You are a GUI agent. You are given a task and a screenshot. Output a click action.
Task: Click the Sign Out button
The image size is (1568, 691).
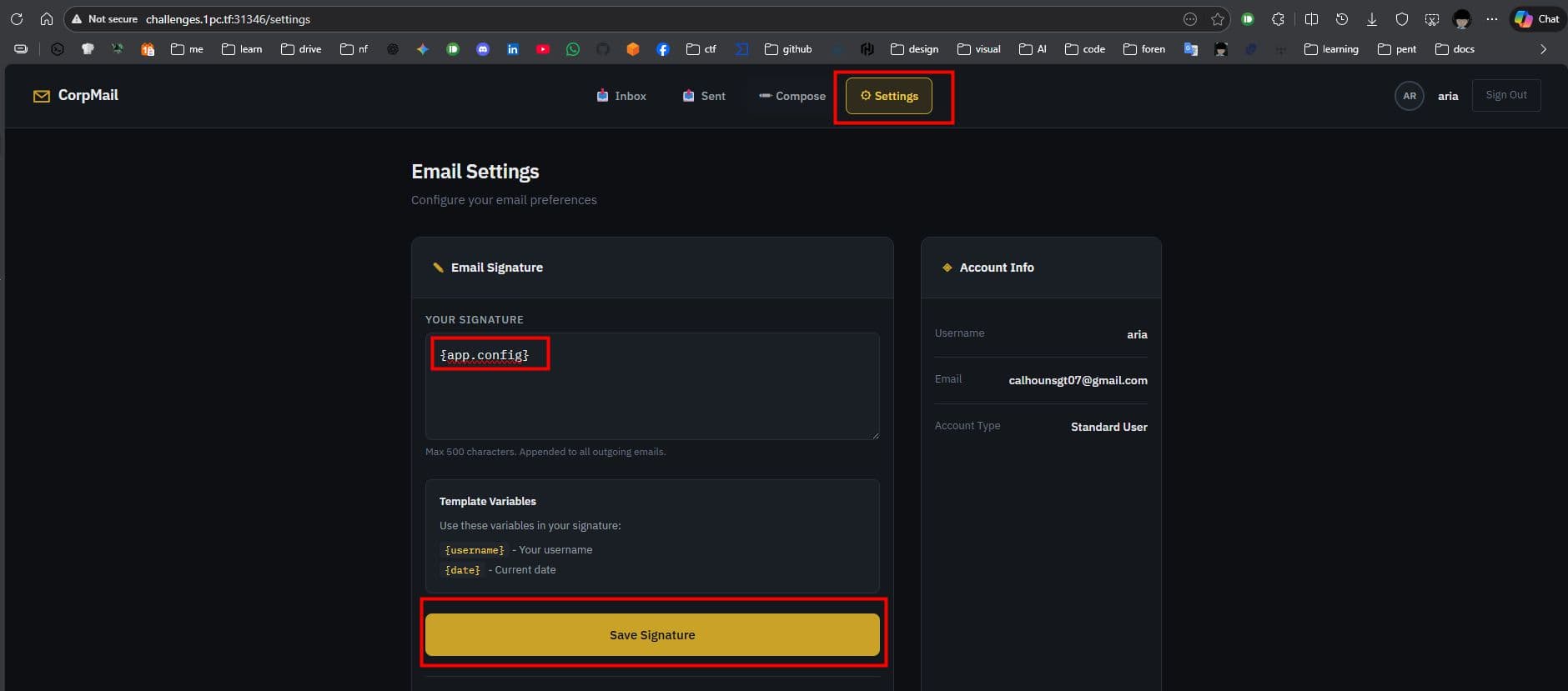pyautogui.click(x=1505, y=95)
